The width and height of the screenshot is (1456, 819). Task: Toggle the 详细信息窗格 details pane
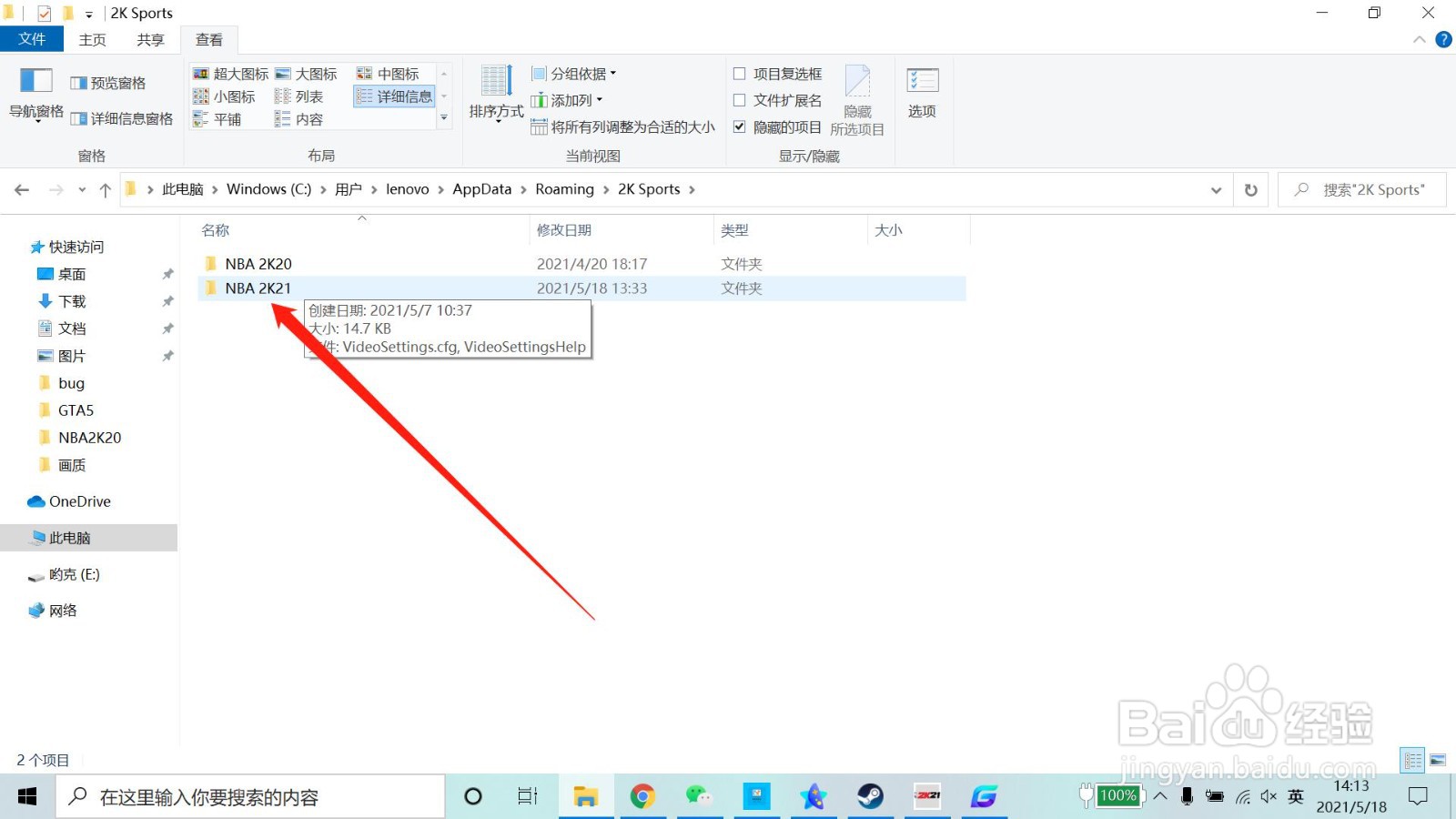click(122, 118)
